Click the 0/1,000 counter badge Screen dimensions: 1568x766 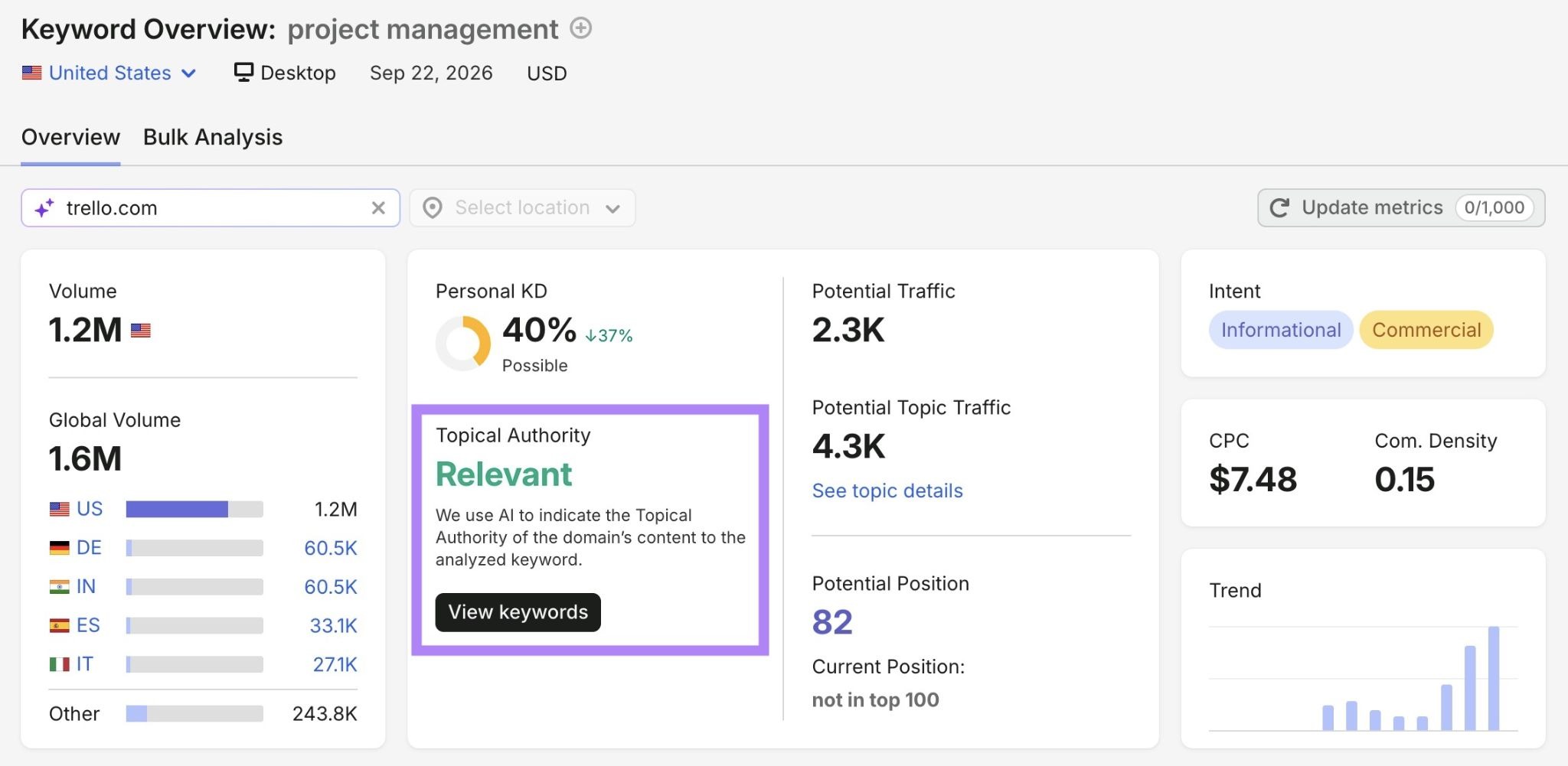pos(1494,207)
